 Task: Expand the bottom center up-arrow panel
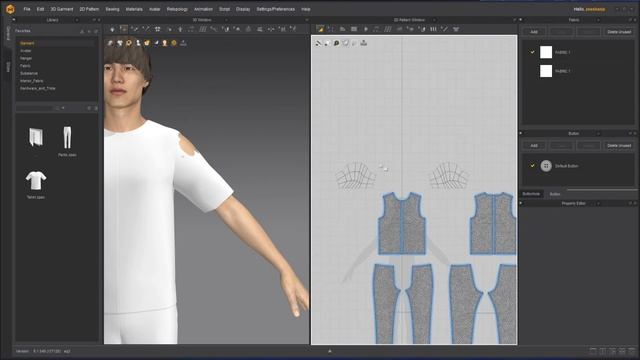tap(330, 351)
